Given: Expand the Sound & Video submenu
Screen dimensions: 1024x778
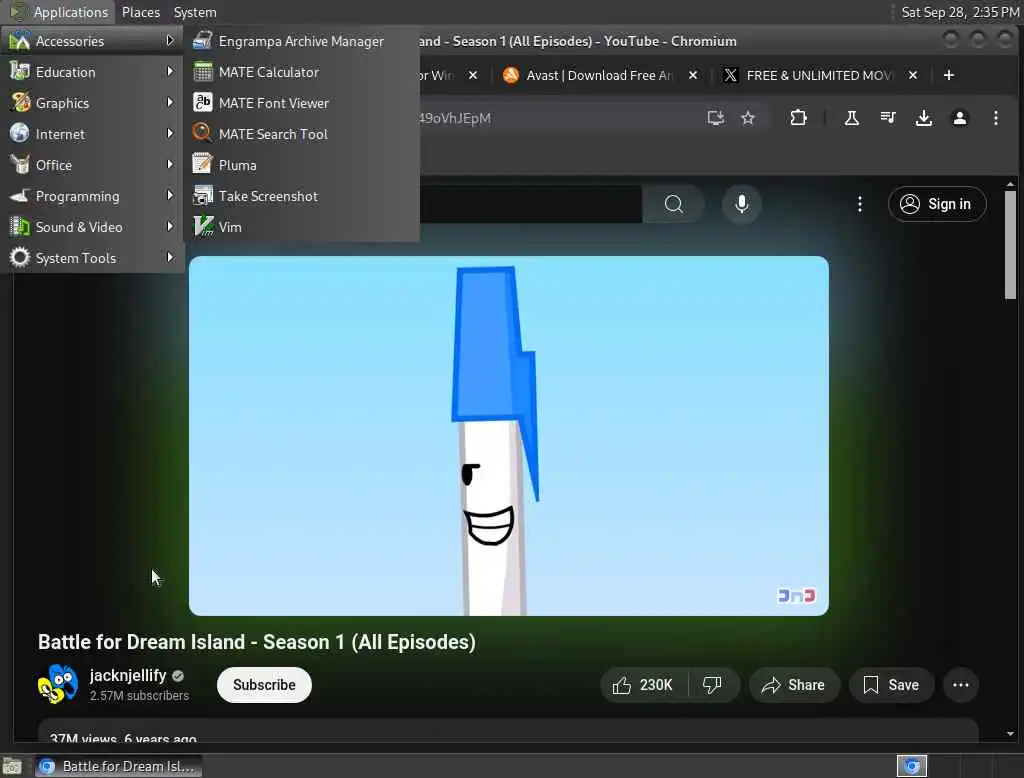Looking at the screenshot, I should pyautogui.click(x=92, y=227).
